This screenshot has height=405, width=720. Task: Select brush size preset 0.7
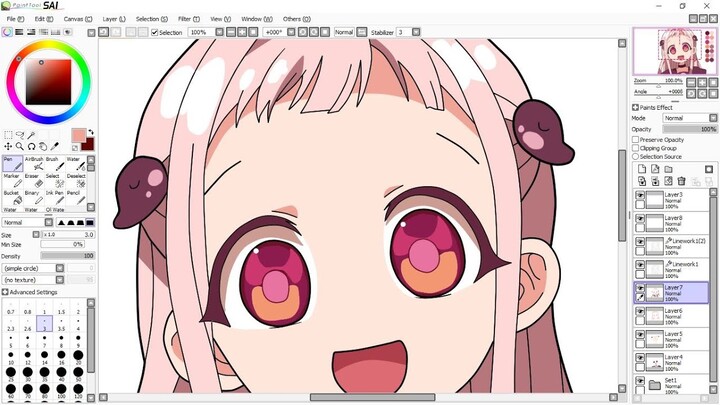click(11, 309)
